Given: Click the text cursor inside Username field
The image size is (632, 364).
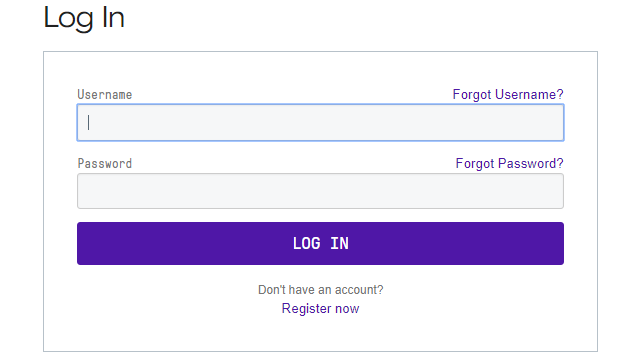Looking at the screenshot, I should click(89, 123).
